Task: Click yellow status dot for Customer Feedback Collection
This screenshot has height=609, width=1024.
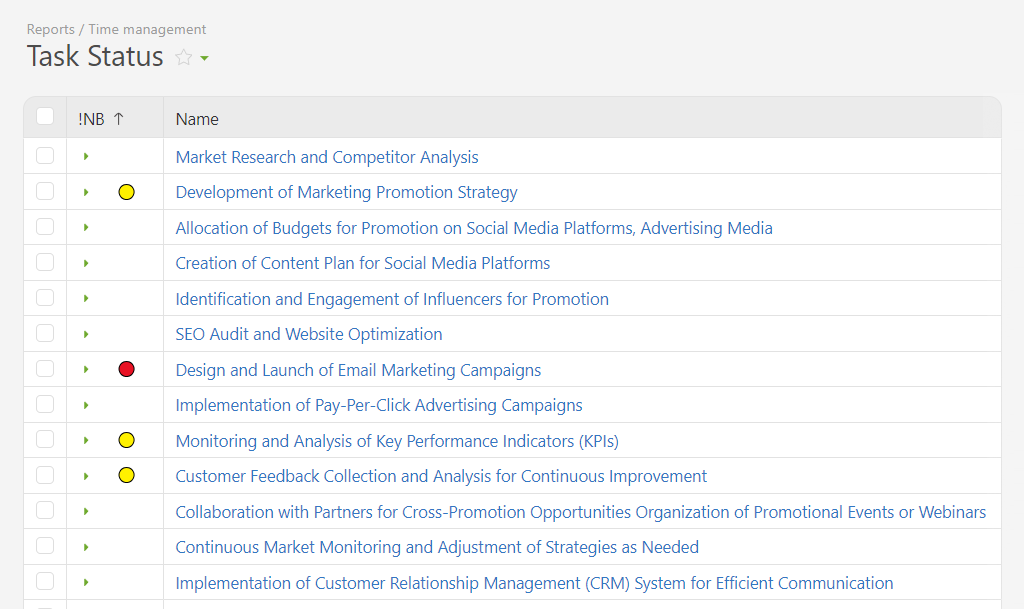Action: click(127, 475)
